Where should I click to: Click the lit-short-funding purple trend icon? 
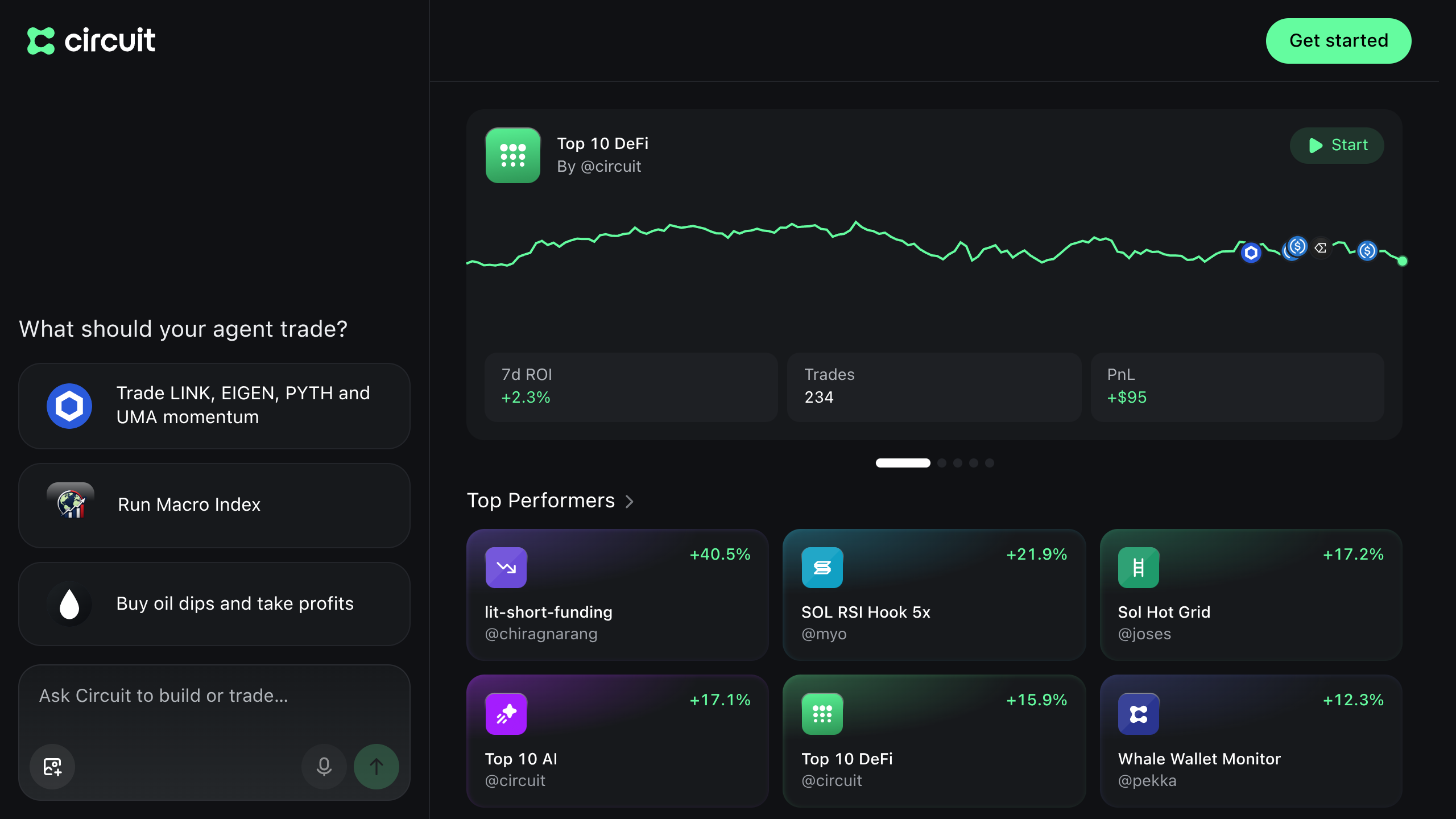(506, 567)
